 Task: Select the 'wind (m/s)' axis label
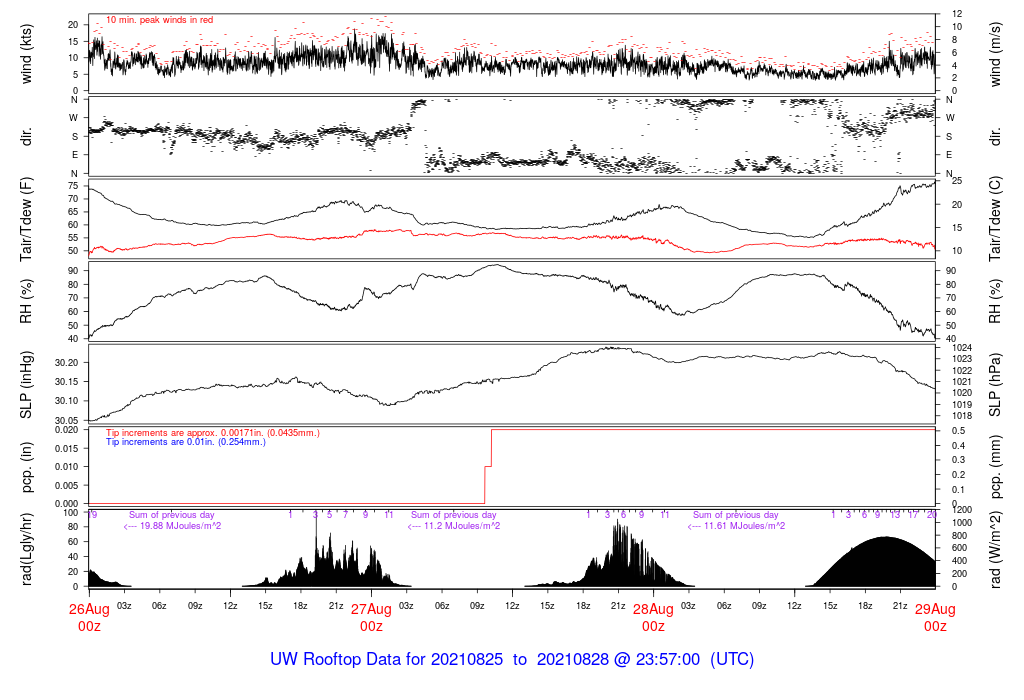tap(995, 54)
